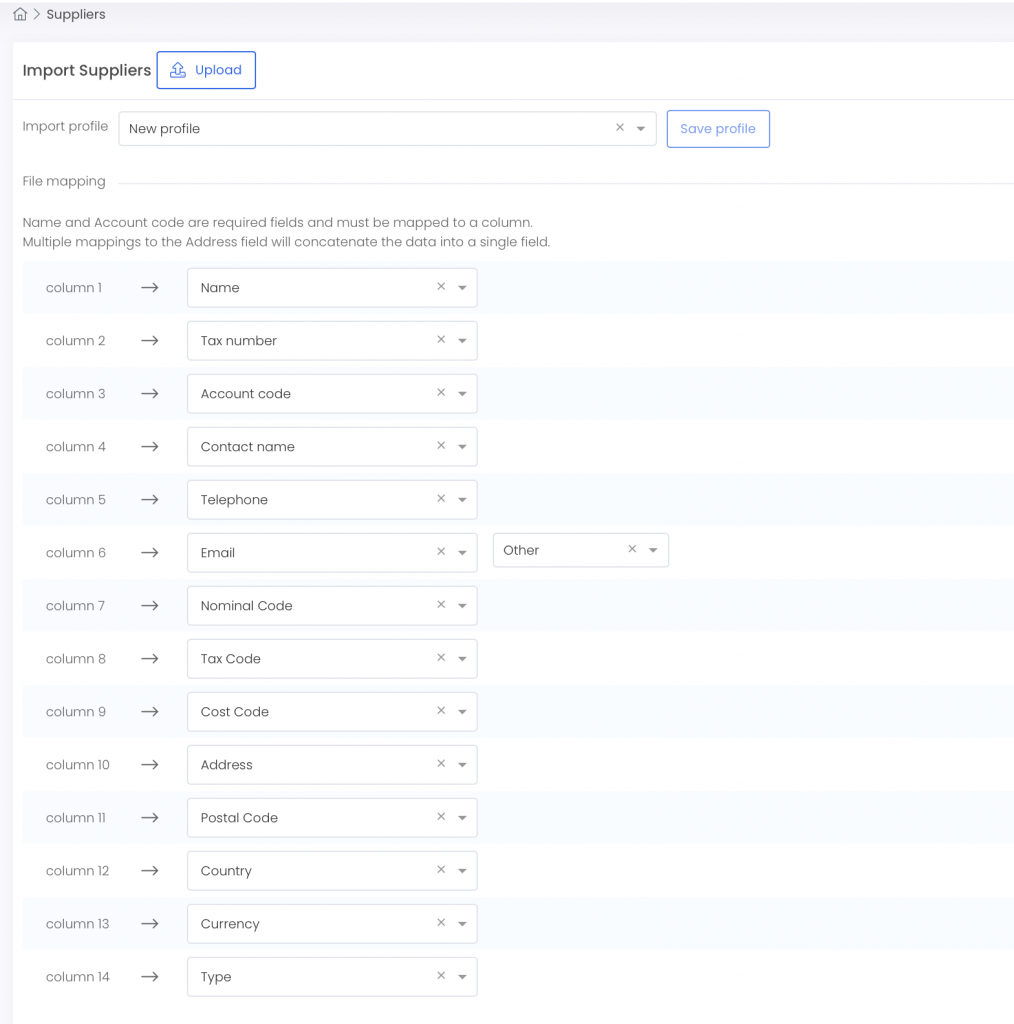Click the home icon in breadcrumb
Viewport: 1014px width, 1024px height.
click(x=20, y=14)
